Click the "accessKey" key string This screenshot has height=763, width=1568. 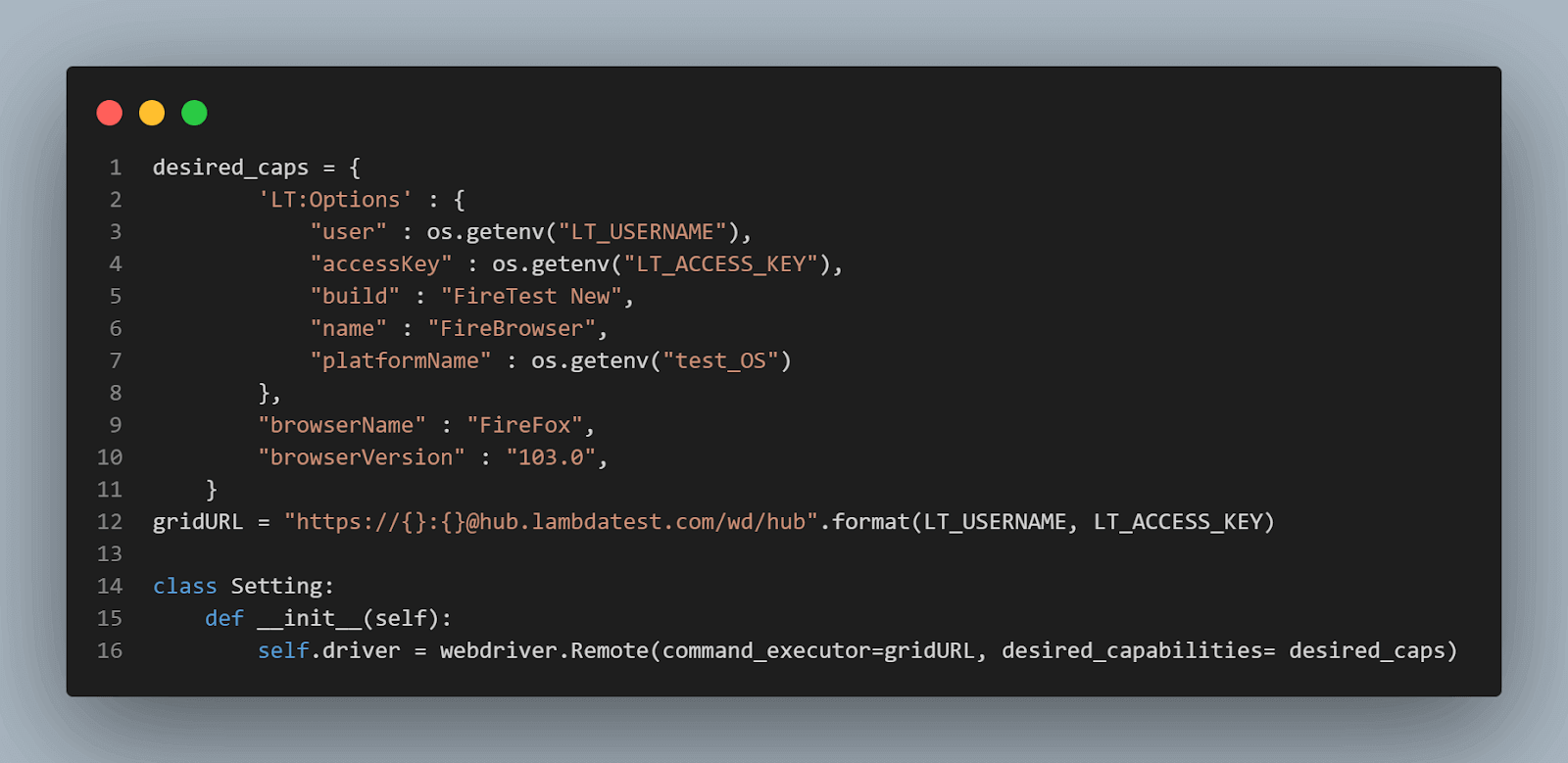381,264
